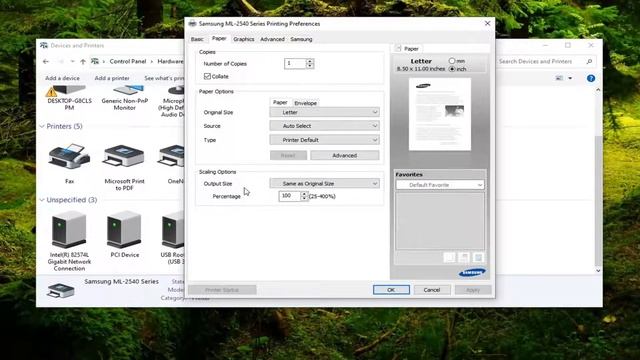This screenshot has width=640, height=360.
Task: Click the up arrow in Devices and Printers
Action: coord(83,62)
